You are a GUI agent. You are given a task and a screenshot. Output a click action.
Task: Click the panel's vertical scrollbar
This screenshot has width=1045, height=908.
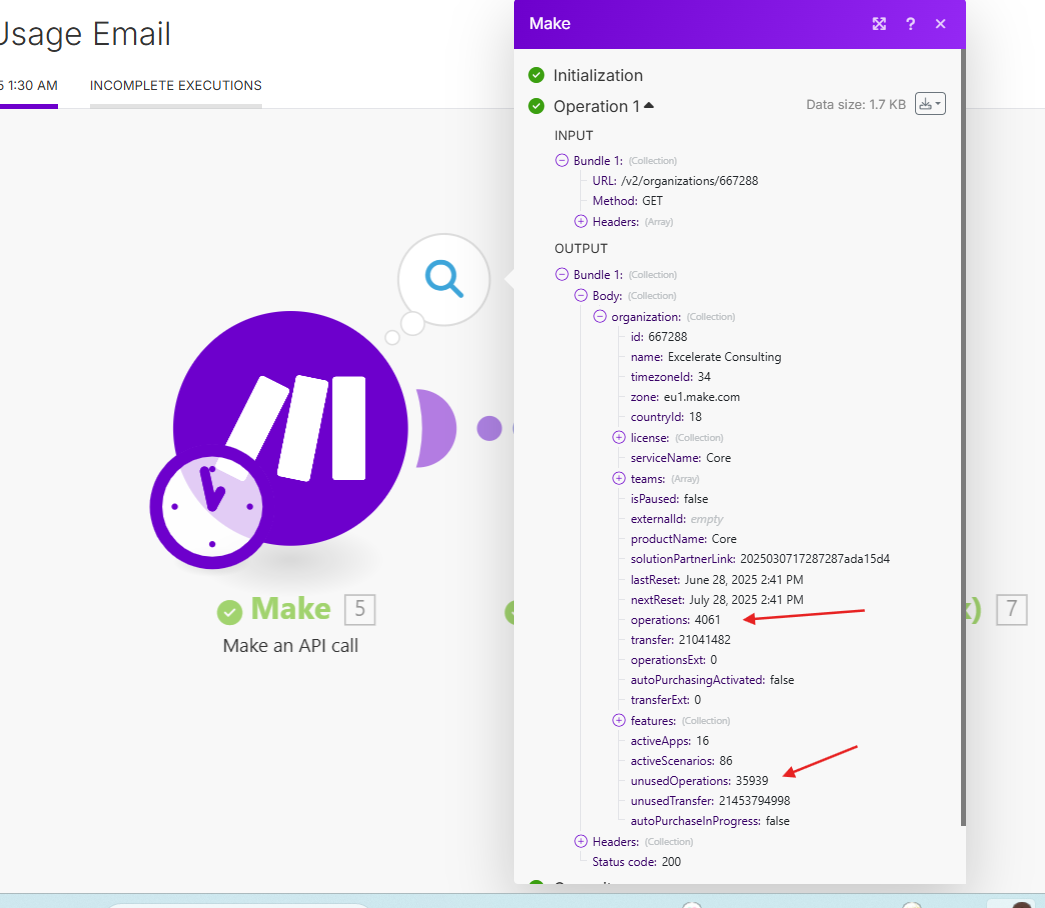point(963,437)
